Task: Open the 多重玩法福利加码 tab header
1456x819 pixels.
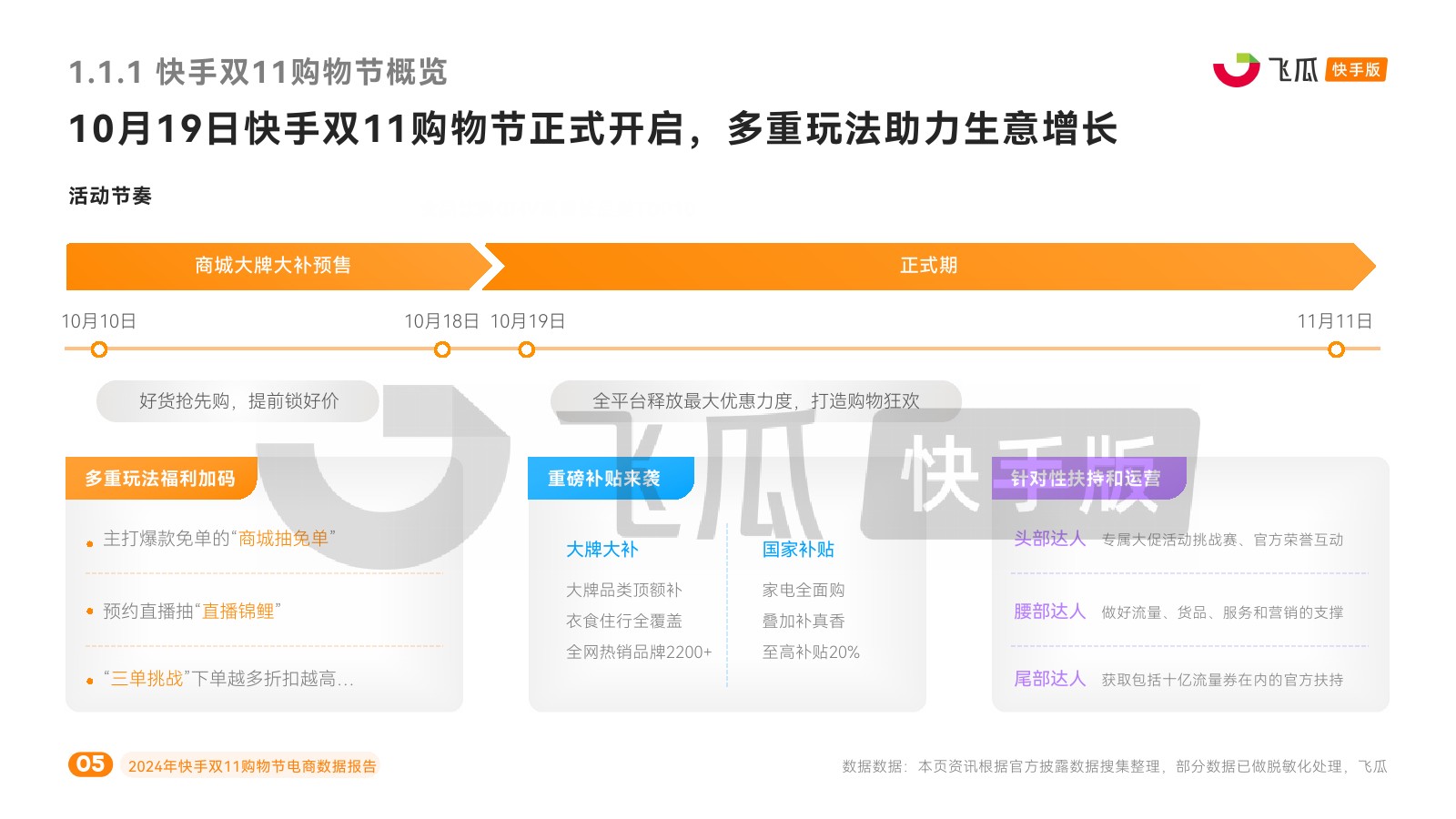Action: coord(161,479)
